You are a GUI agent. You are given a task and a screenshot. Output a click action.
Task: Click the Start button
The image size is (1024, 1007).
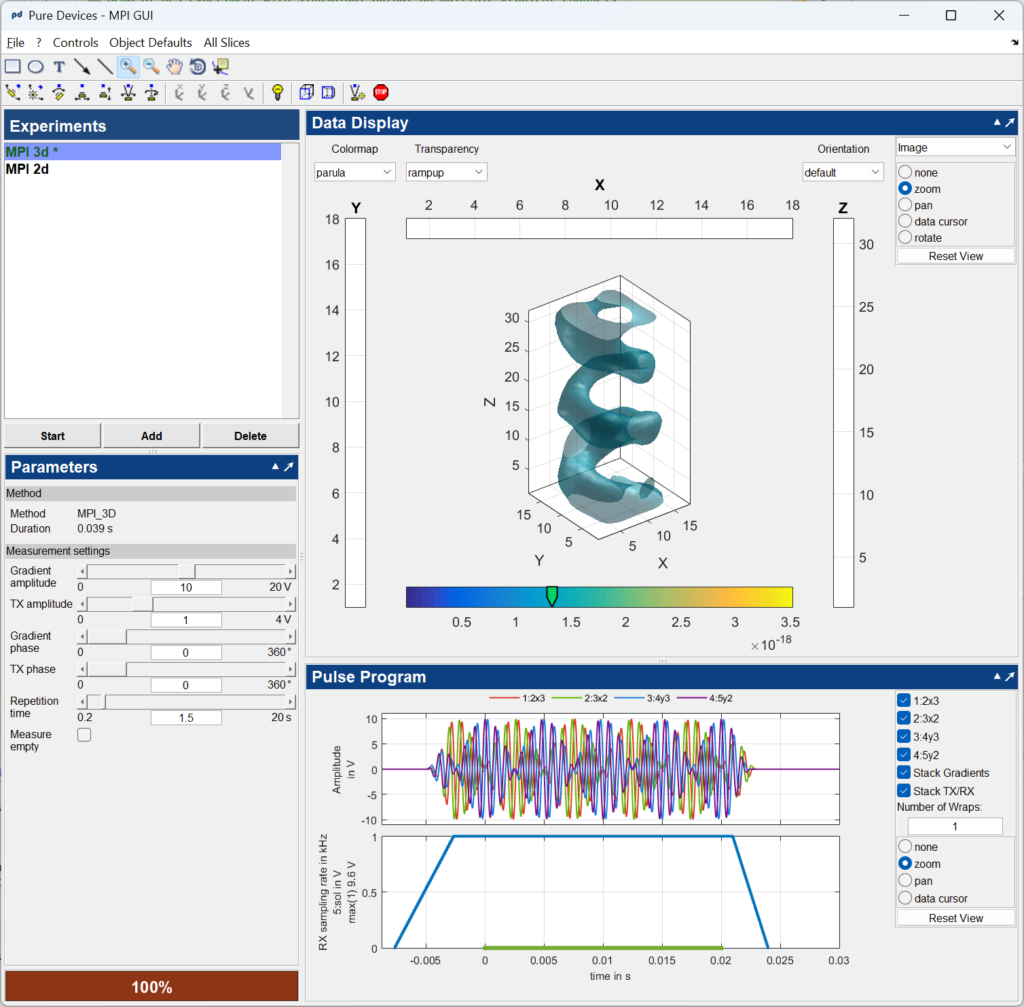(x=53, y=436)
